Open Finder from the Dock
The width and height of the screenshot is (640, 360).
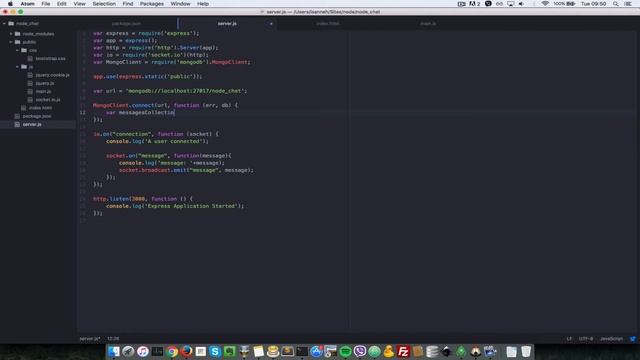pyautogui.click(x=114, y=351)
